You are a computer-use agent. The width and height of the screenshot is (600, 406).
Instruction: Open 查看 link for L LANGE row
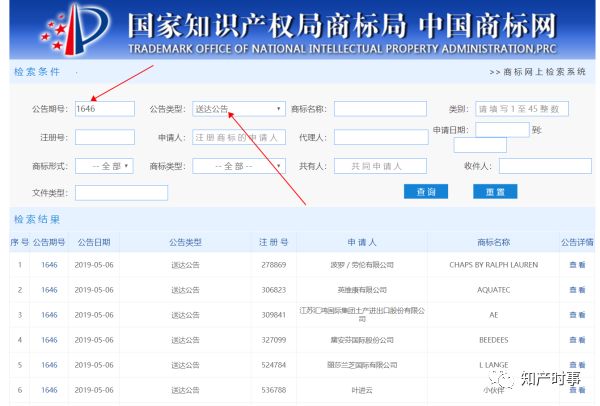[x=577, y=365]
